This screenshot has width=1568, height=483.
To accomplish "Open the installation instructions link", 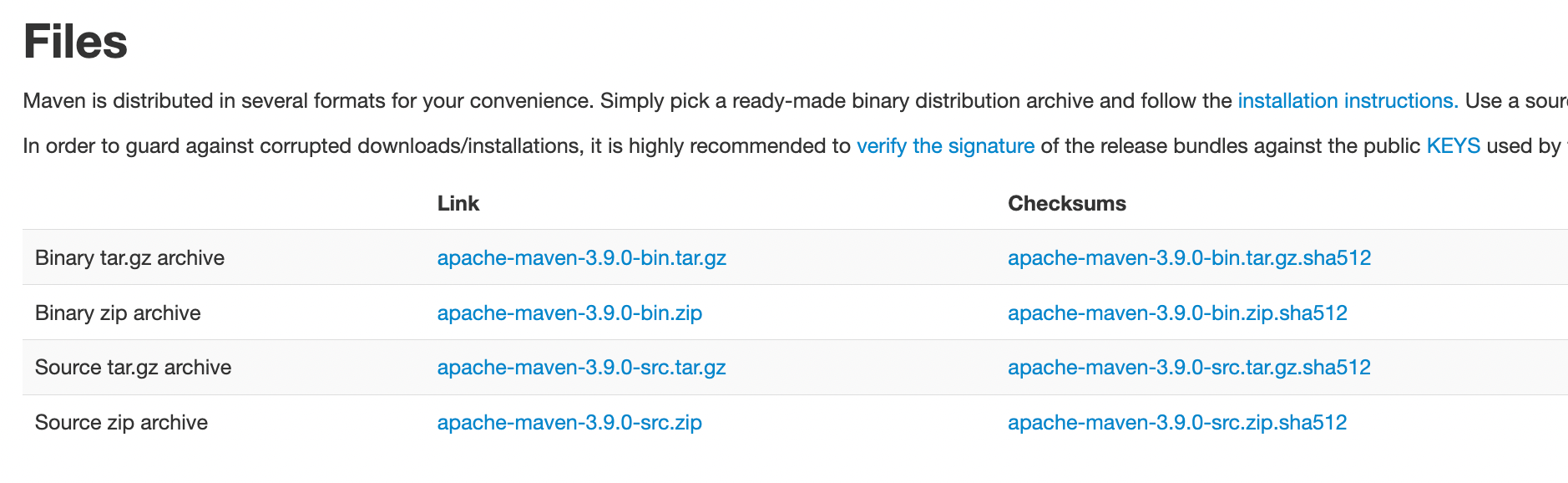I will tap(1347, 101).
